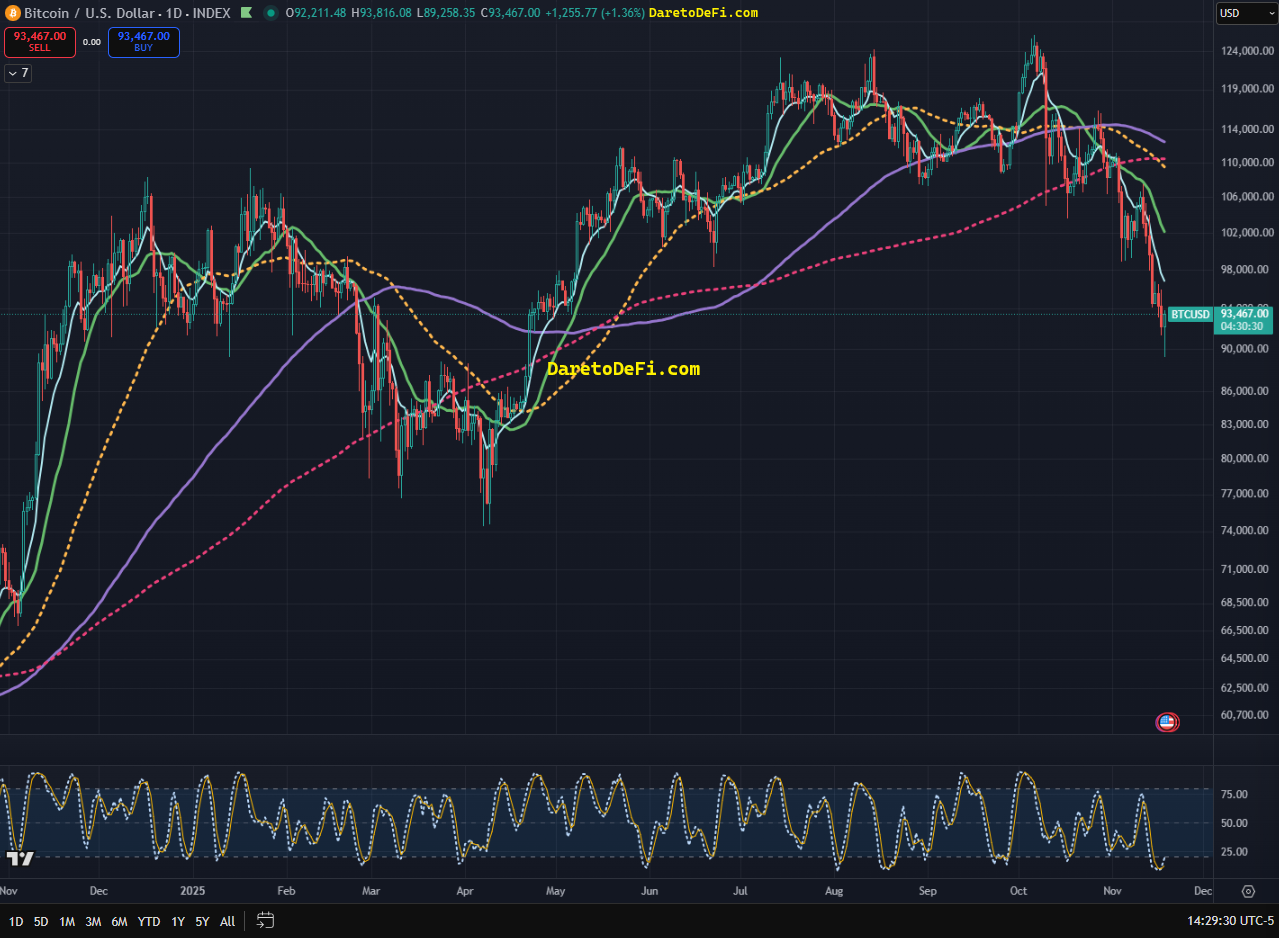Click the 0.00 spread value

pos(91,42)
